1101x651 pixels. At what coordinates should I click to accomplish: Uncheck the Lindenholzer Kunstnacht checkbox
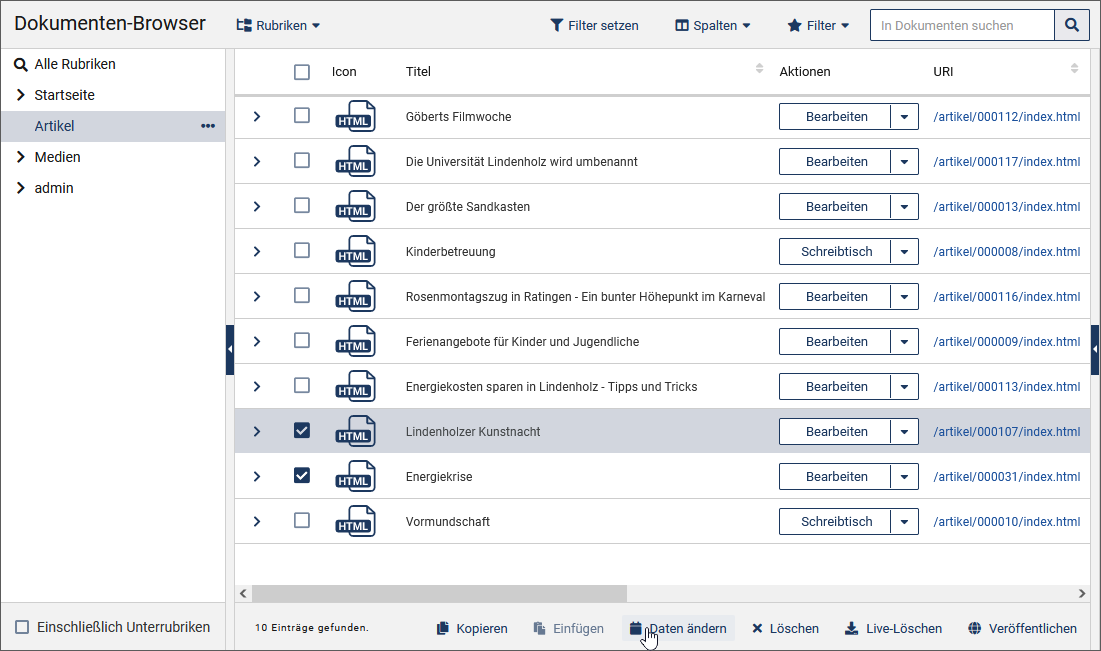302,430
